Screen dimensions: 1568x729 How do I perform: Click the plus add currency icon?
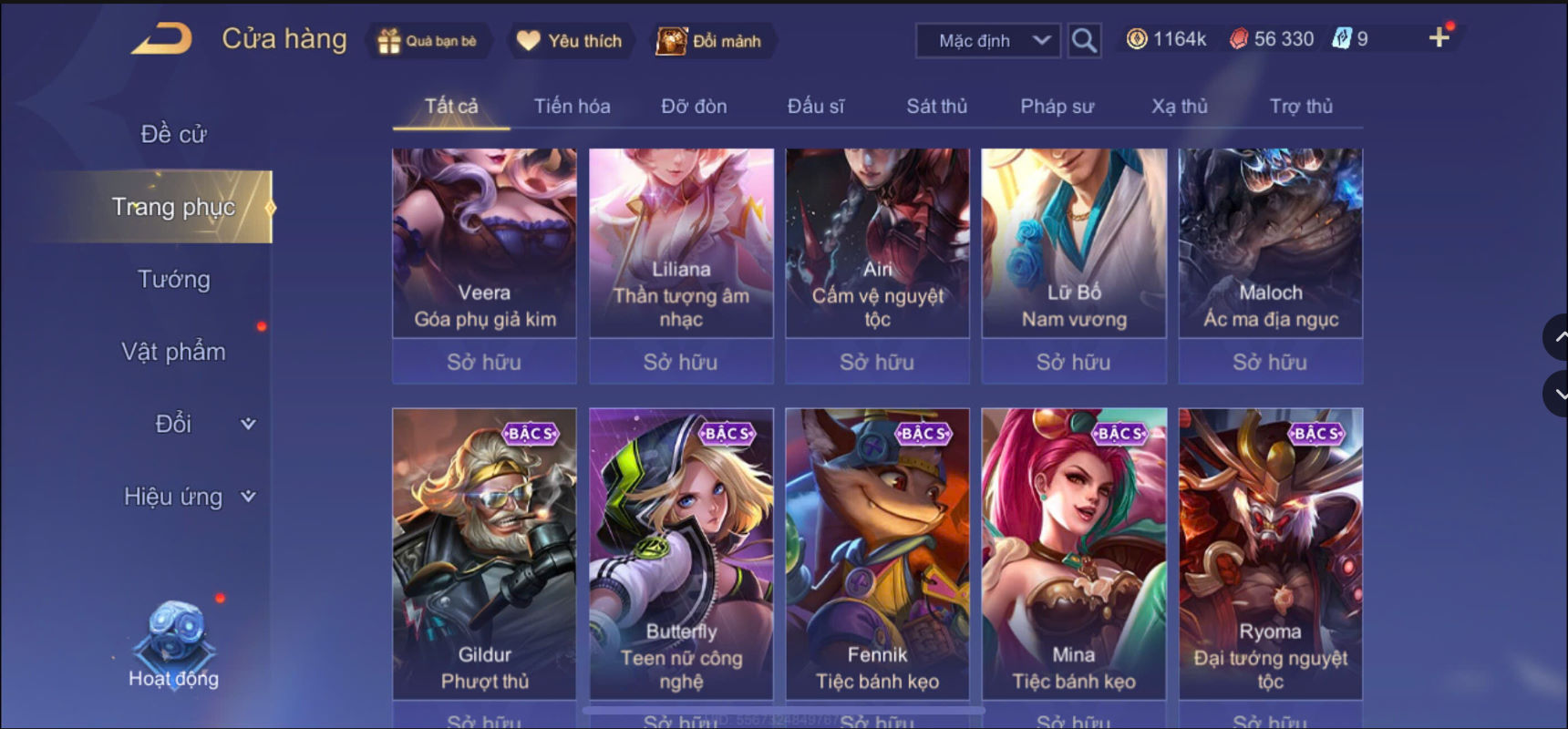(1439, 37)
